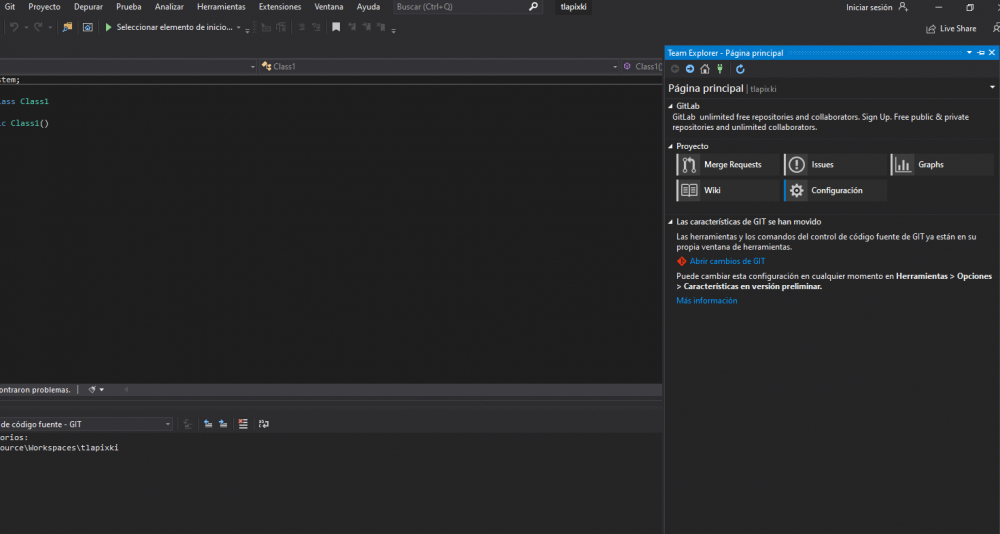The image size is (1000, 534).
Task: Click the clear bookmarks icon
Action: point(381,27)
